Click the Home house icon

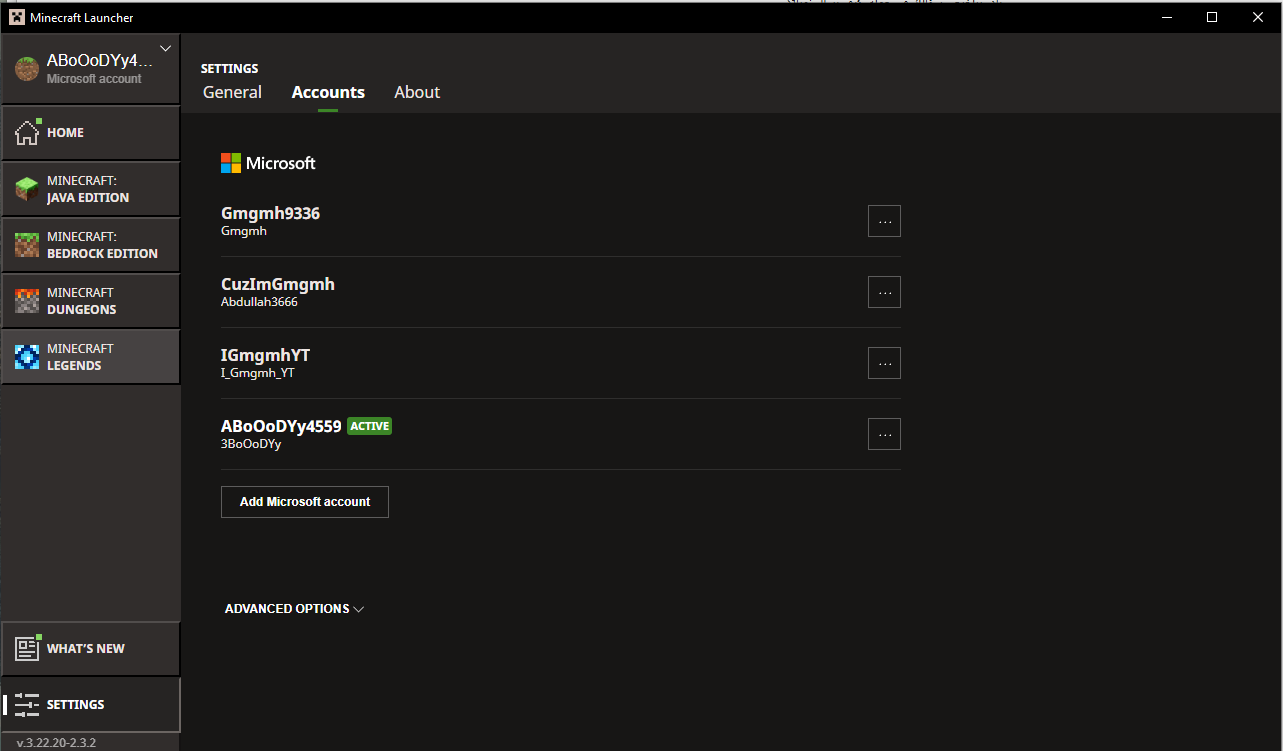tap(27, 132)
